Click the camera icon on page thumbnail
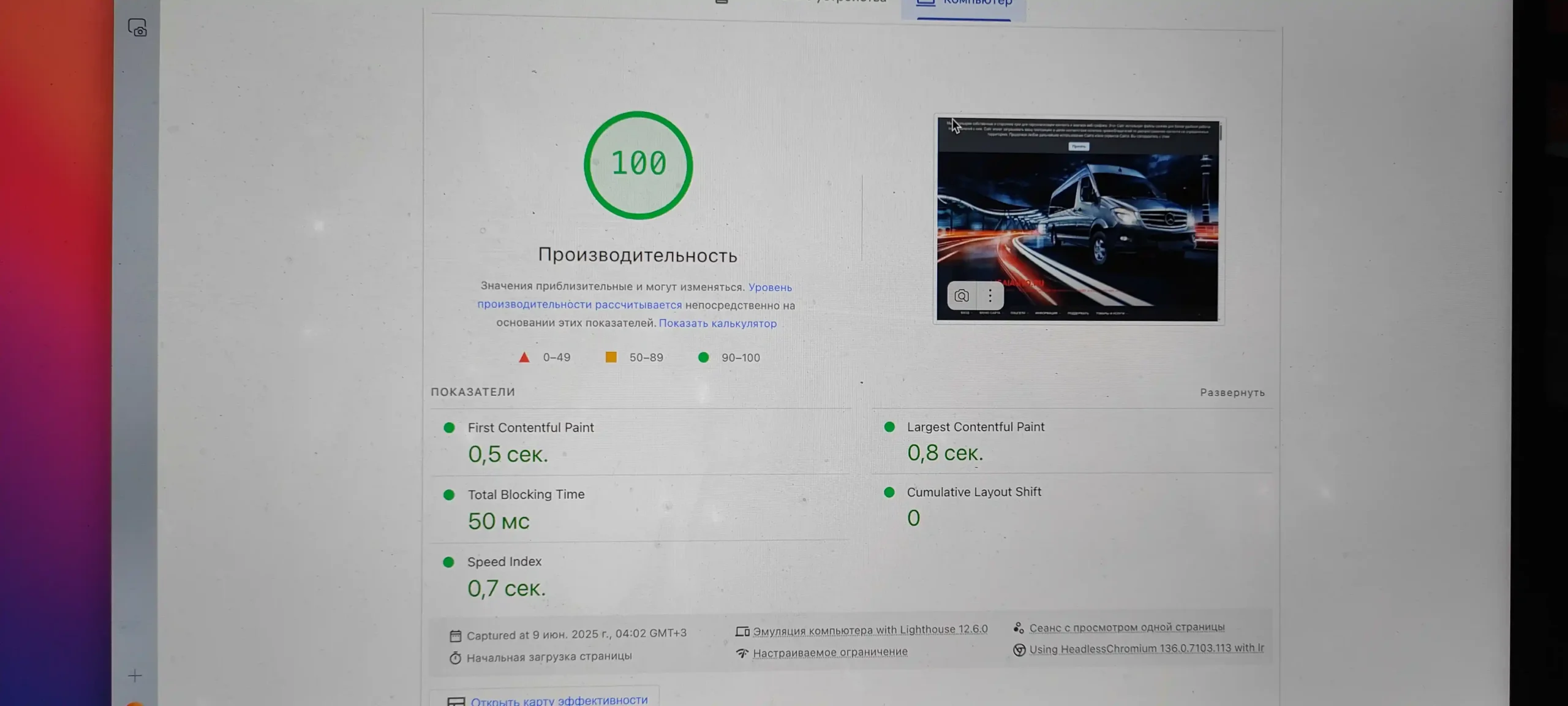1568x706 pixels. (x=961, y=296)
